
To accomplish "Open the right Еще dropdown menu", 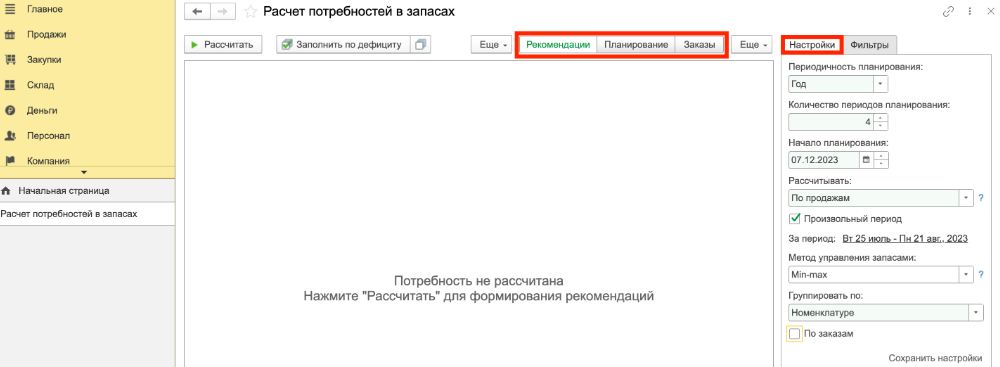I will coord(752,45).
